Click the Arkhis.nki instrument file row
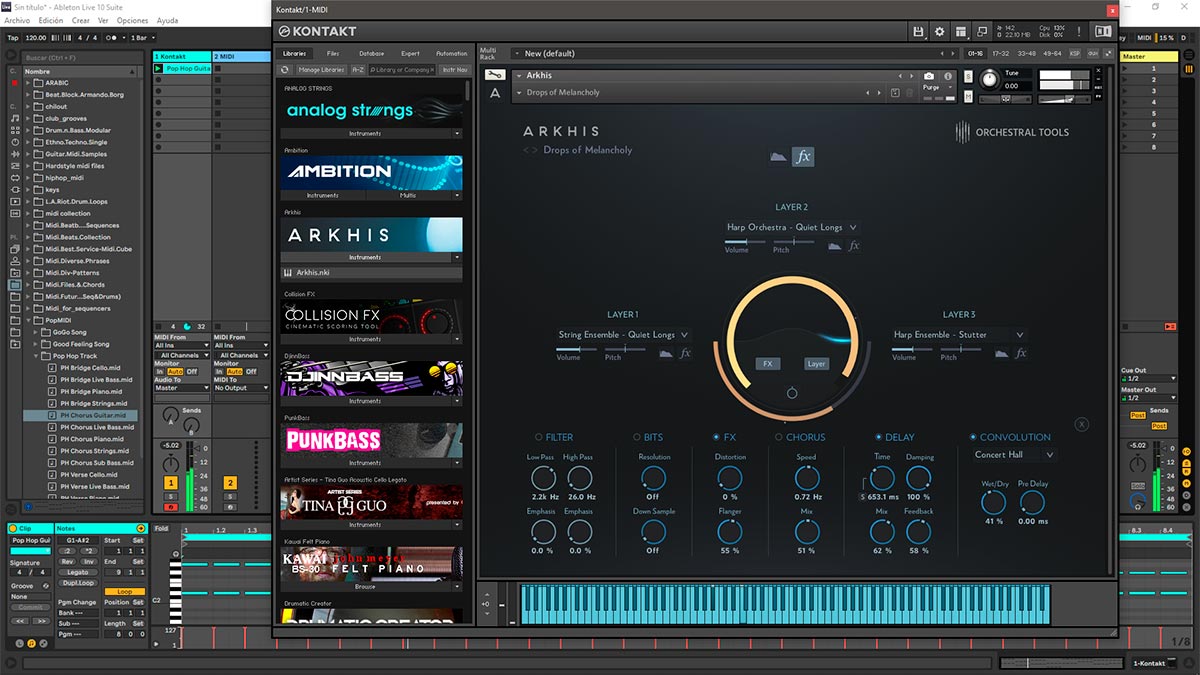The image size is (1200, 675). pos(372,272)
